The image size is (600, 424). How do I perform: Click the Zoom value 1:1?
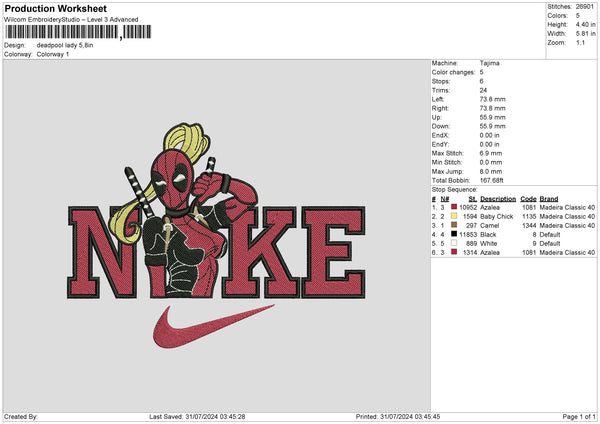tap(580, 42)
